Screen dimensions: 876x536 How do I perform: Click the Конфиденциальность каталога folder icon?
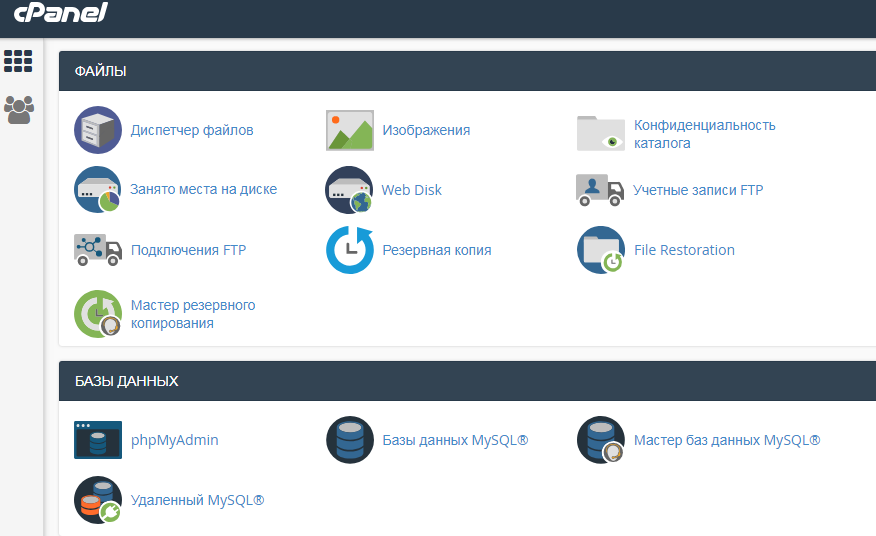tap(601, 133)
